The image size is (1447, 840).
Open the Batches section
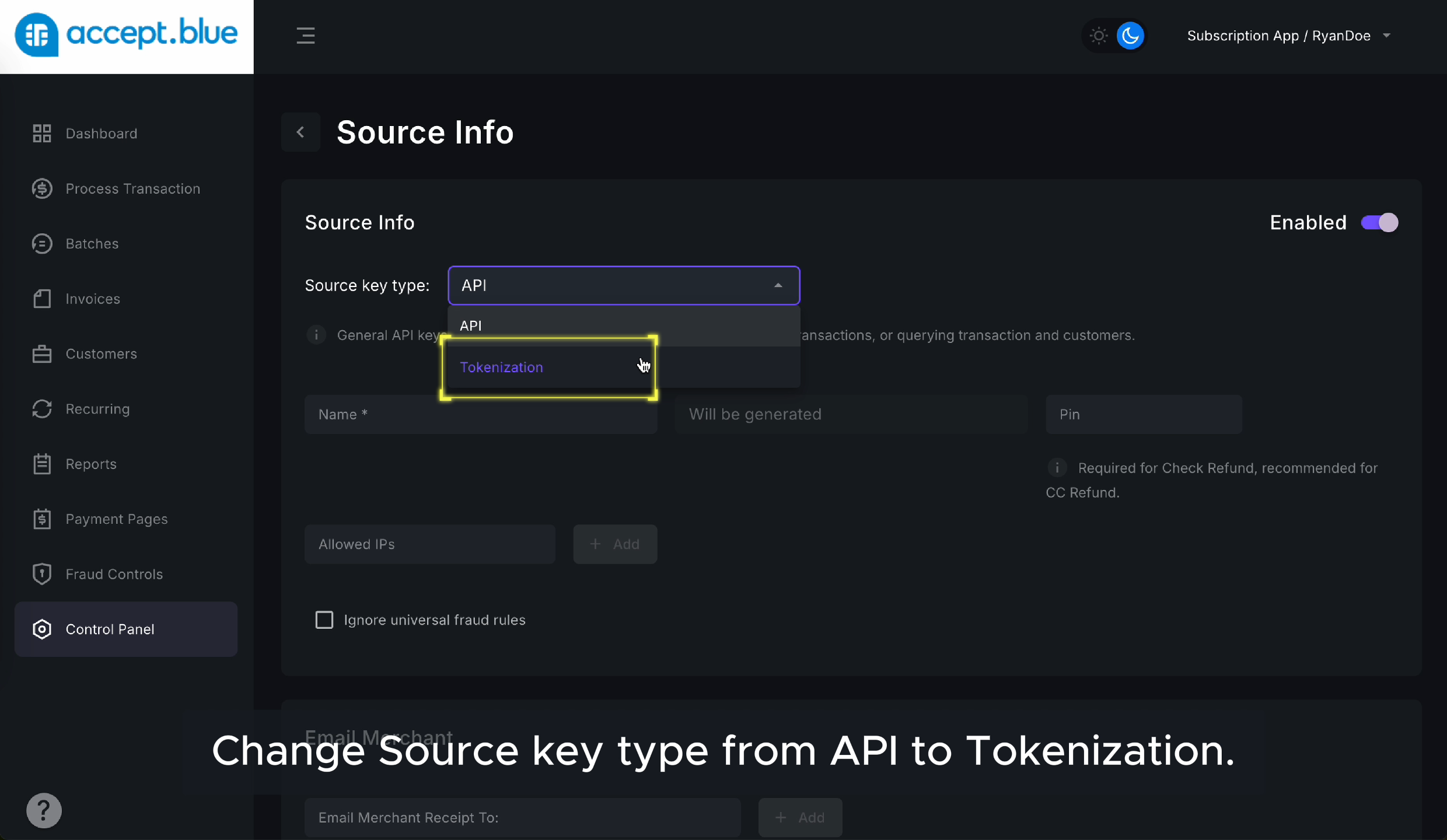tap(92, 243)
